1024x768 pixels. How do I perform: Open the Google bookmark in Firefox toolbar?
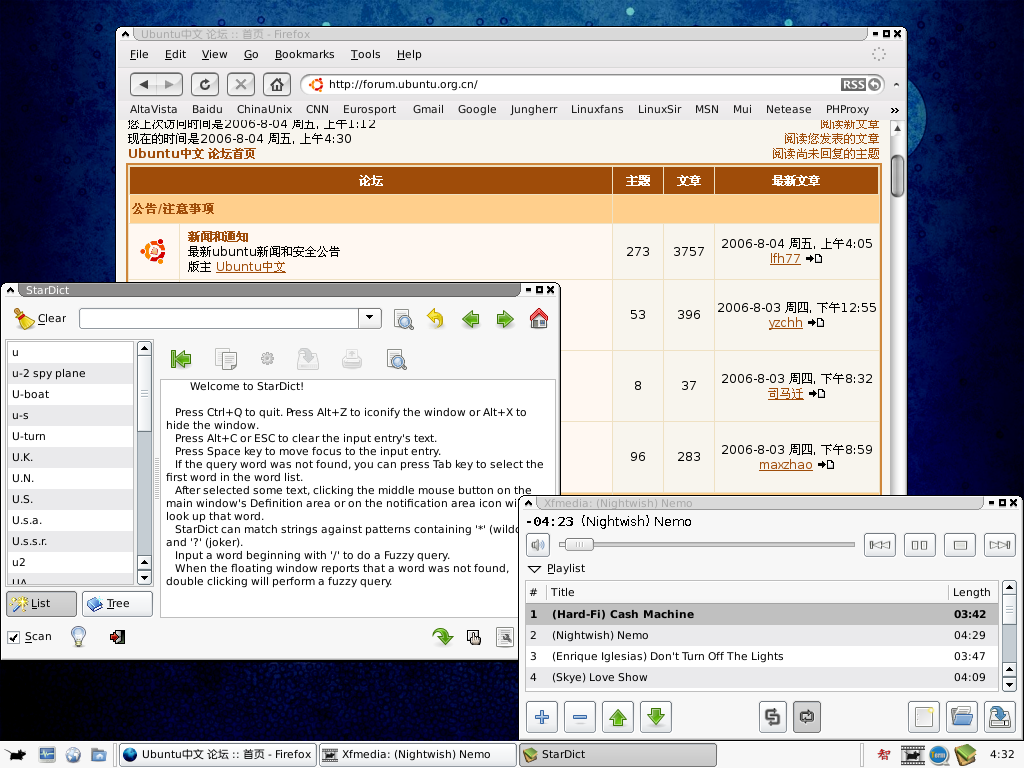tap(477, 110)
